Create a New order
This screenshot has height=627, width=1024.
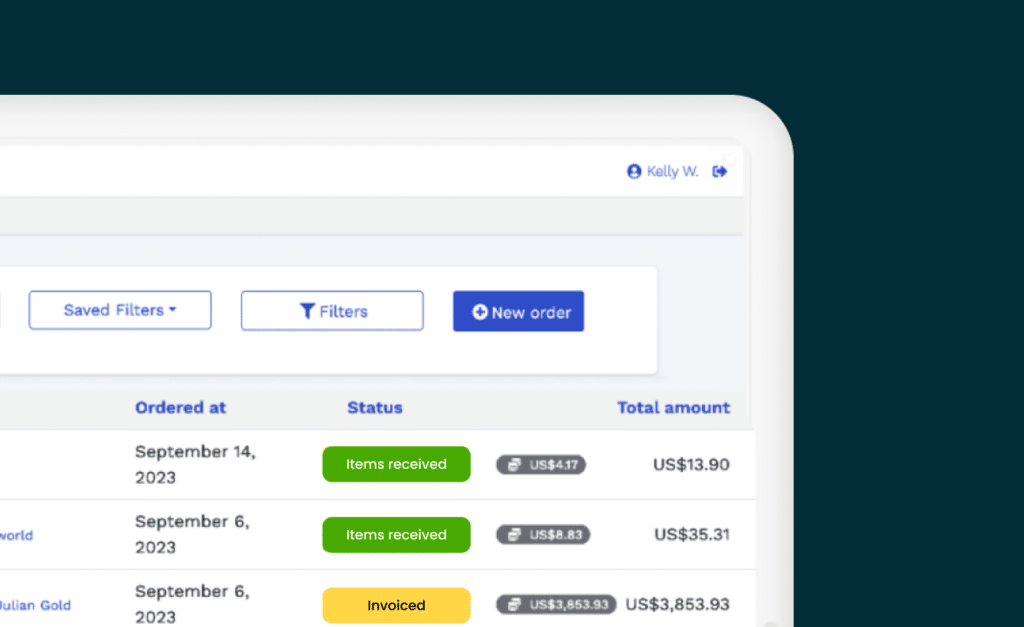coord(519,312)
